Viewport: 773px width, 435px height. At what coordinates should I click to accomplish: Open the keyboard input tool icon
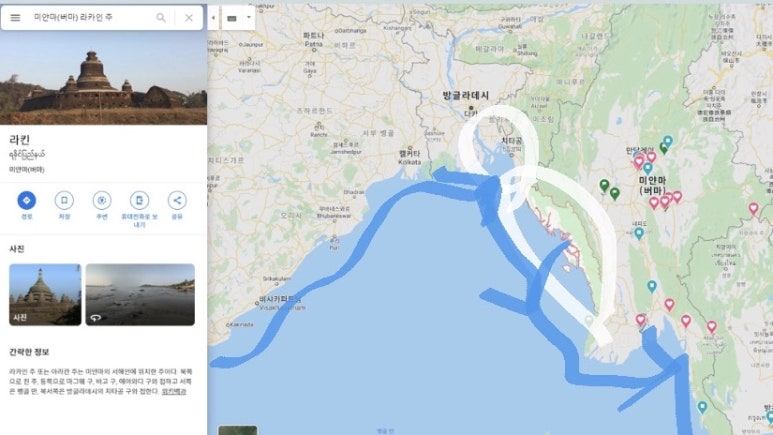click(x=232, y=18)
